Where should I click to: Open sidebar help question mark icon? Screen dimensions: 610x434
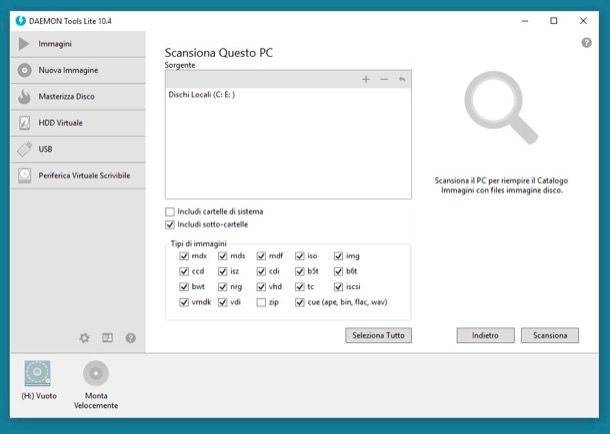(131, 338)
